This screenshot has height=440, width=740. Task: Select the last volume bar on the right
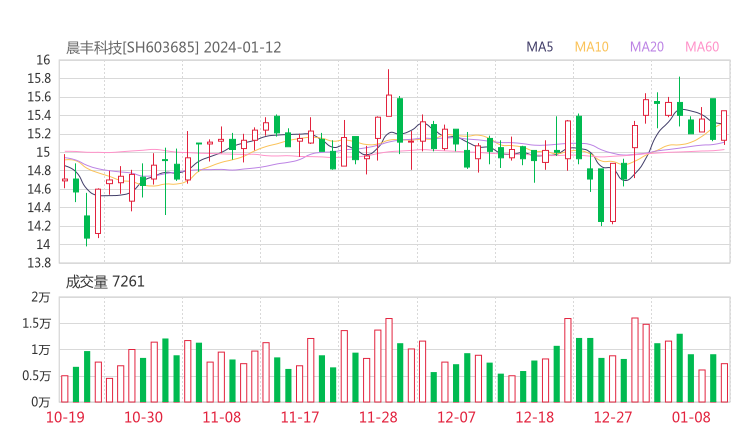point(724,383)
